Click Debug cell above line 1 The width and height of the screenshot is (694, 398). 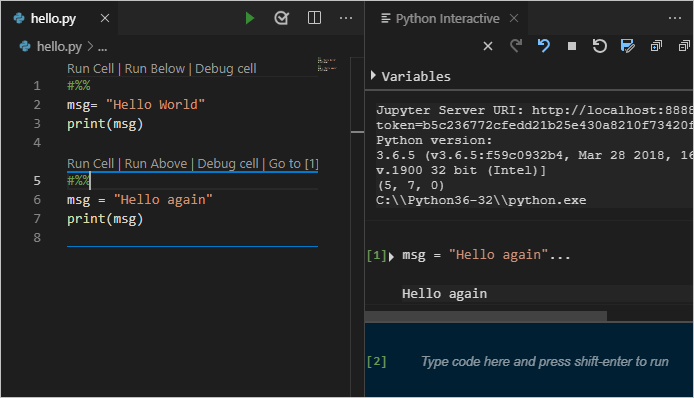pyautogui.click(x=226, y=69)
